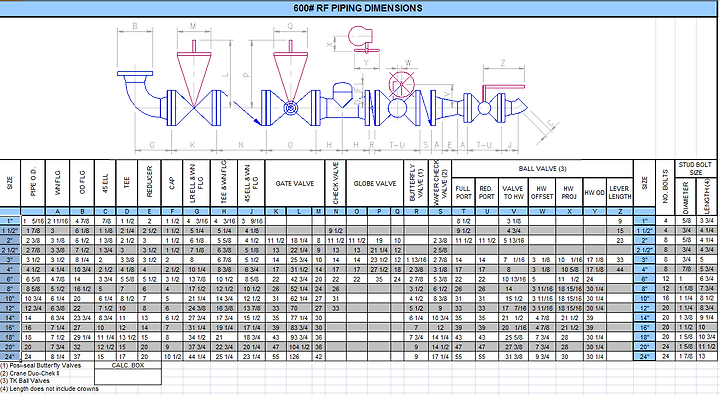Click the 'HW PROJ' header cell
The height and width of the screenshot is (396, 720).
pyautogui.click(x=569, y=192)
